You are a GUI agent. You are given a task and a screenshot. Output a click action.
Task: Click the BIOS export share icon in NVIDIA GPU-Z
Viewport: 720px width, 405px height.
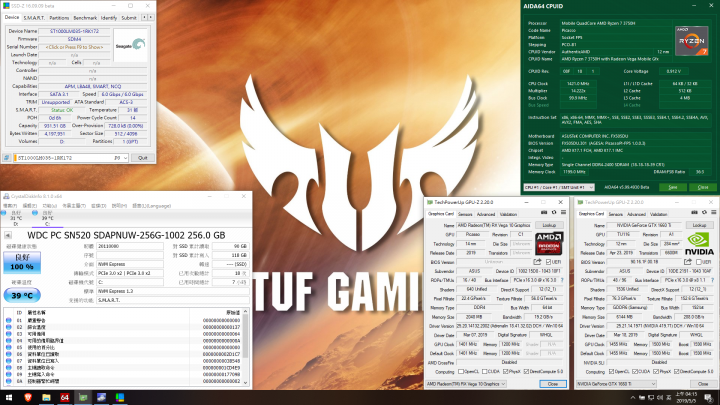(687, 262)
